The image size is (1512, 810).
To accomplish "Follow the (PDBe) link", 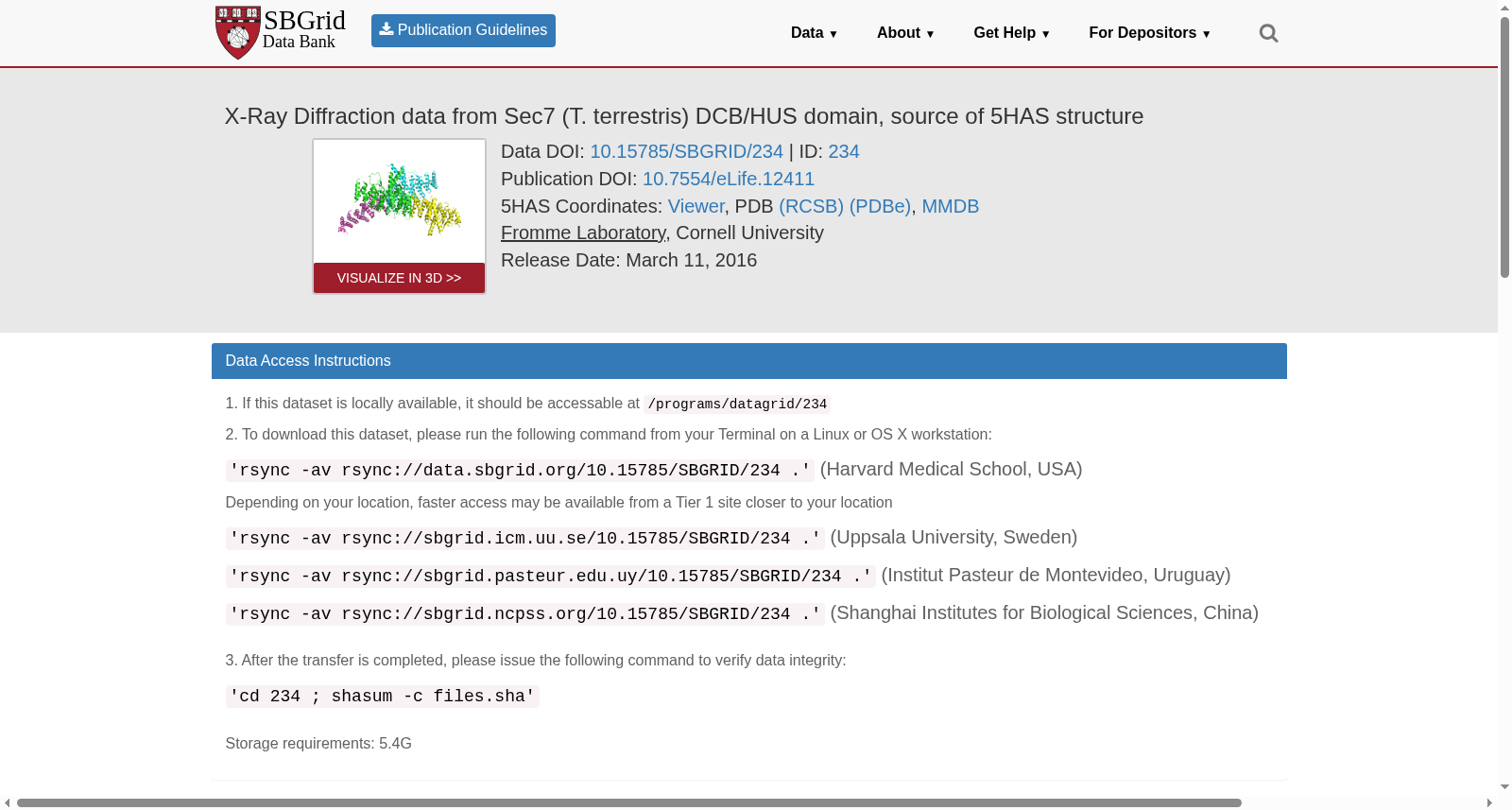I will pyautogui.click(x=880, y=206).
